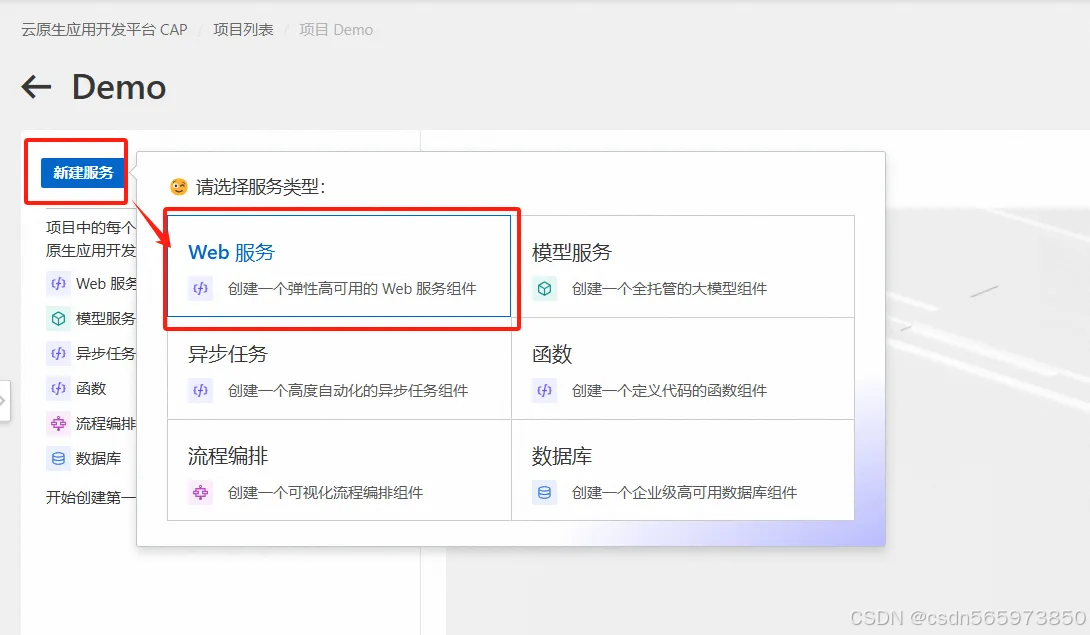1090x635 pixels.
Task: Click the 模型服务 cube icon in the dialog
Action: (x=544, y=288)
